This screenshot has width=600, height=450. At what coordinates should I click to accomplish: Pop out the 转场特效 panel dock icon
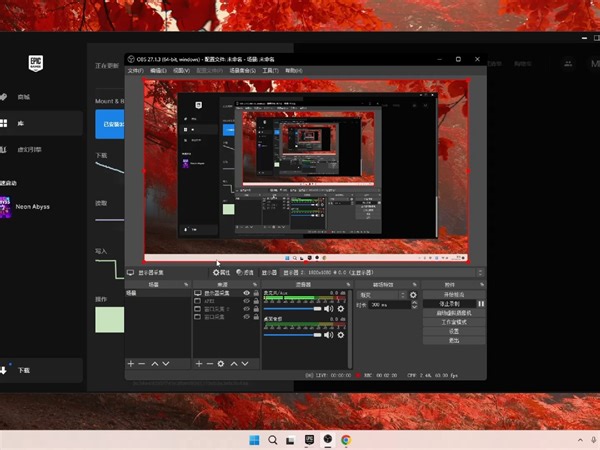click(x=414, y=285)
